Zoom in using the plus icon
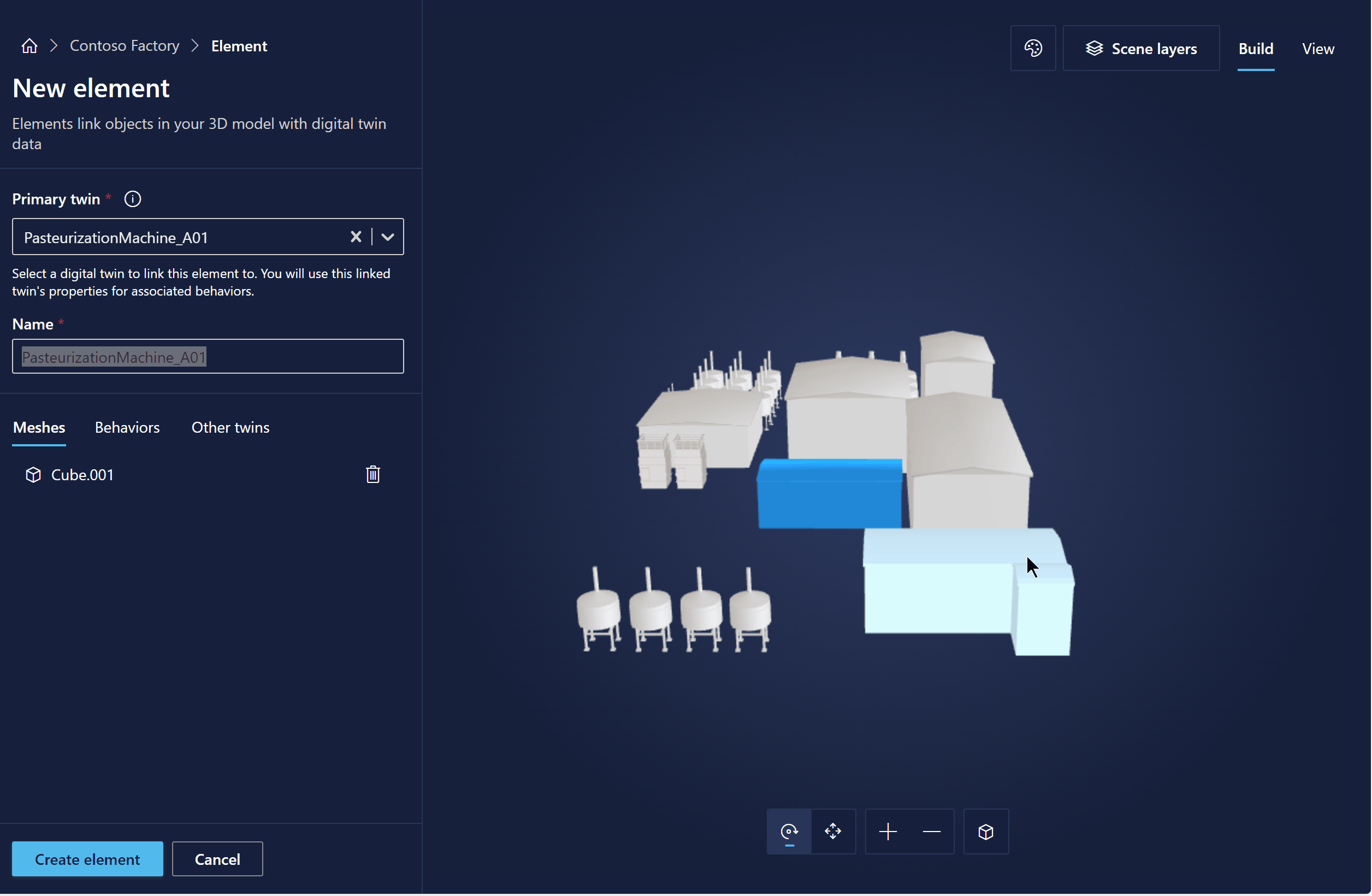This screenshot has width=1372, height=896. pos(887,832)
